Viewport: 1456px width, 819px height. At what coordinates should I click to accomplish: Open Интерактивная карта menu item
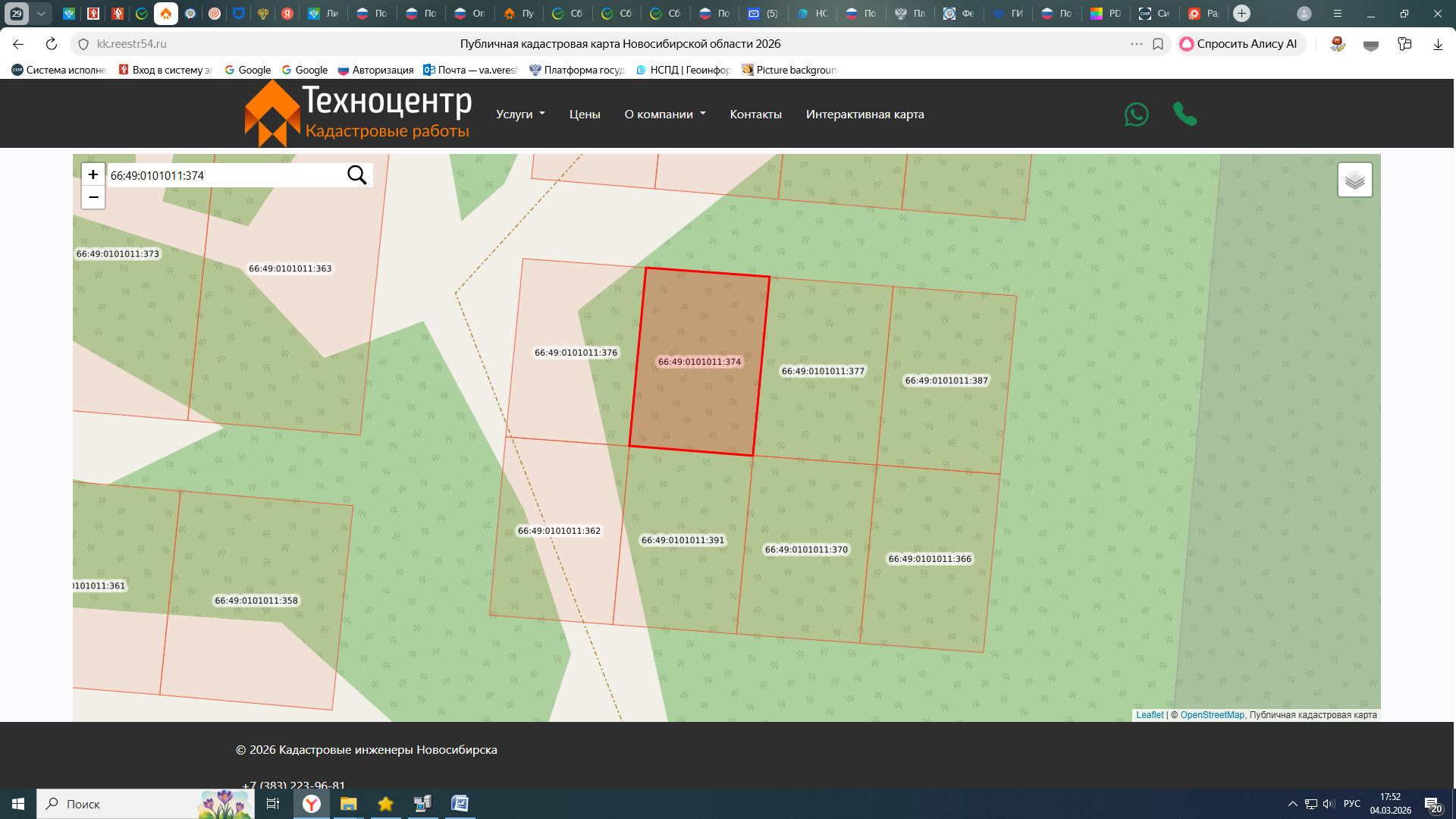coord(864,115)
